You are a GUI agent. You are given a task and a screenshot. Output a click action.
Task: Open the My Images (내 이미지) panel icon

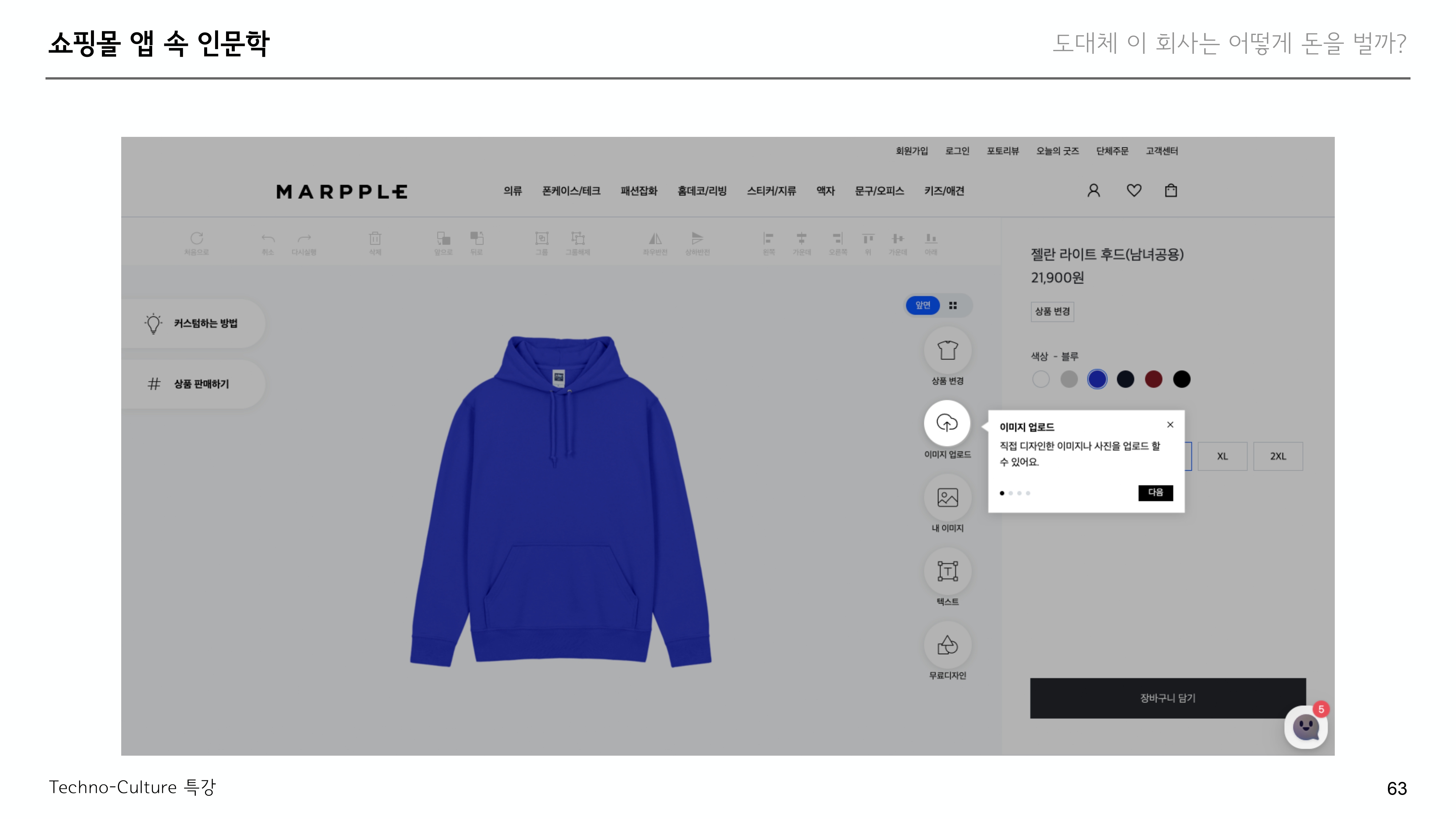pyautogui.click(x=947, y=497)
